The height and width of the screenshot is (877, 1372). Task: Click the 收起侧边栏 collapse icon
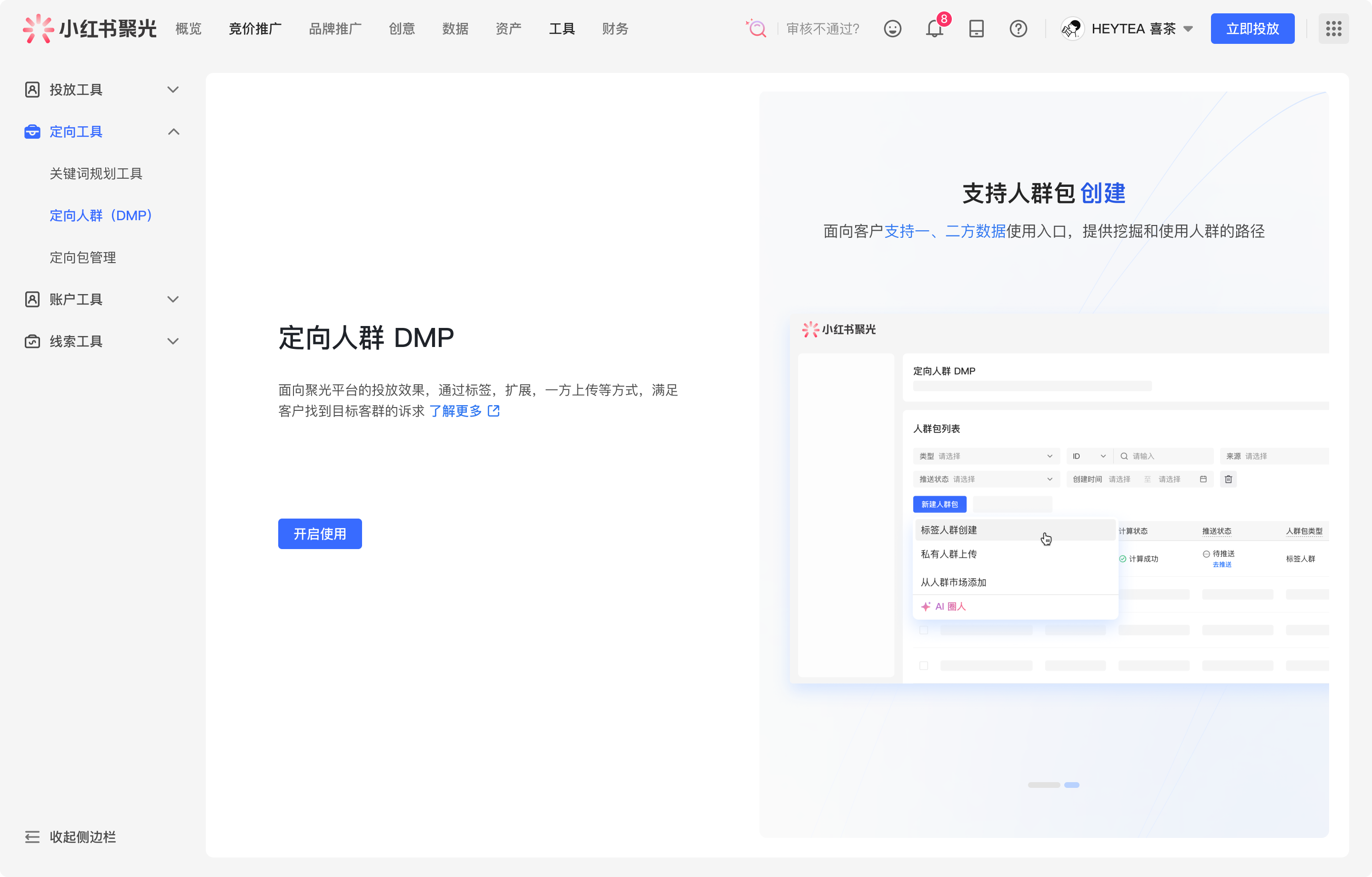coord(32,836)
